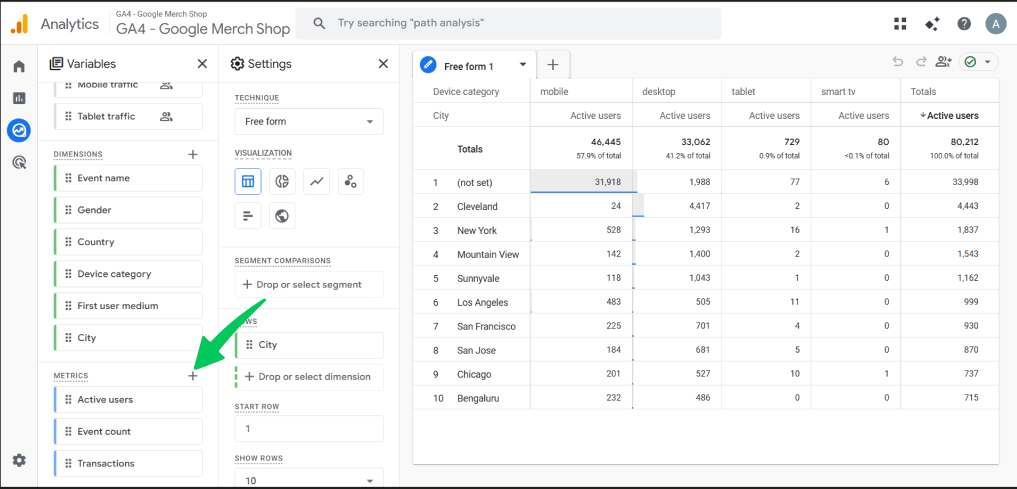Open the Insights sparkle icon
Image resolution: width=1017 pixels, height=489 pixels.
pyautogui.click(x=932, y=24)
